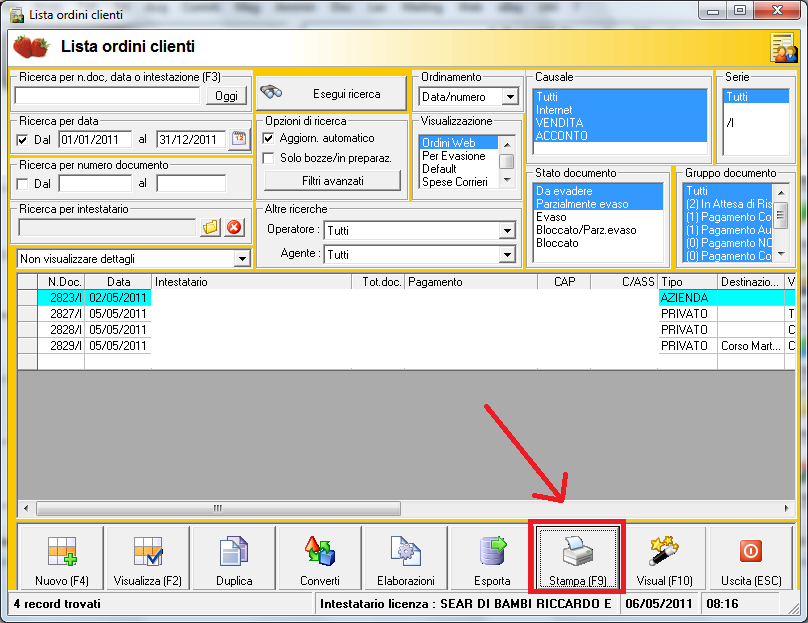
Task: Open the Ordinamento Data/numero dropdown
Action: point(510,97)
